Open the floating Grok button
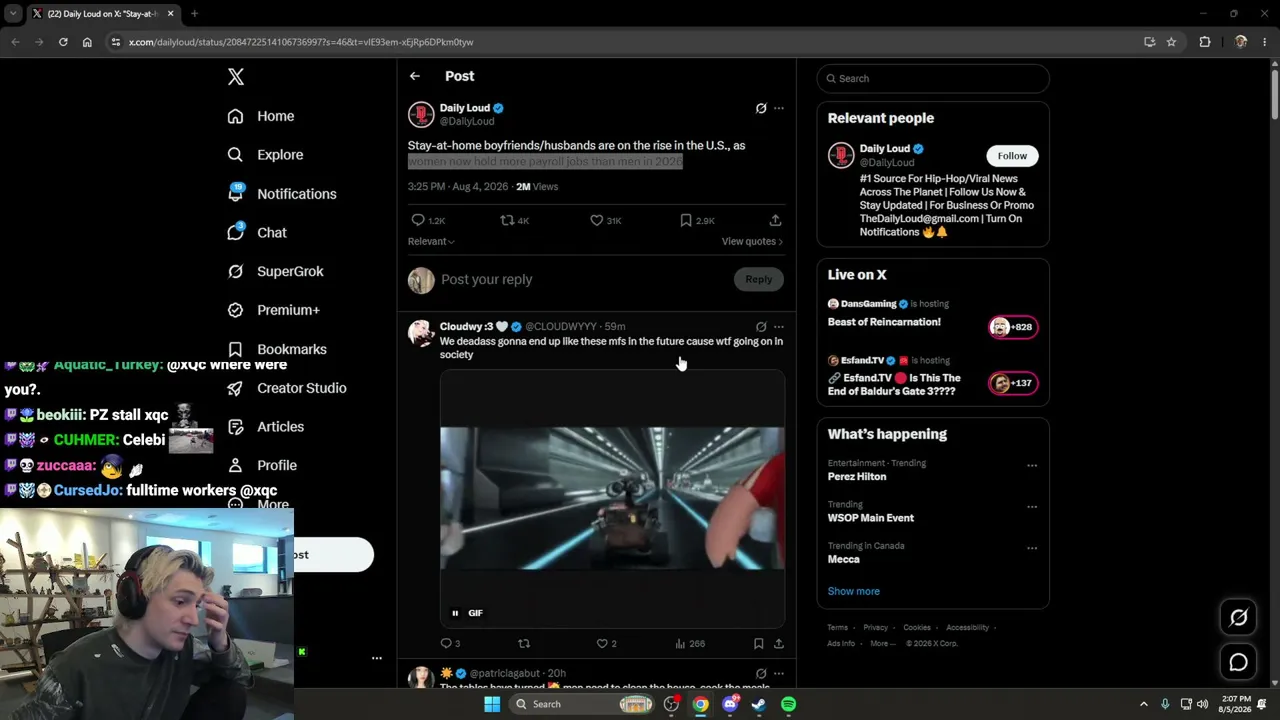Image resolution: width=1280 pixels, height=720 pixels. (x=1238, y=618)
